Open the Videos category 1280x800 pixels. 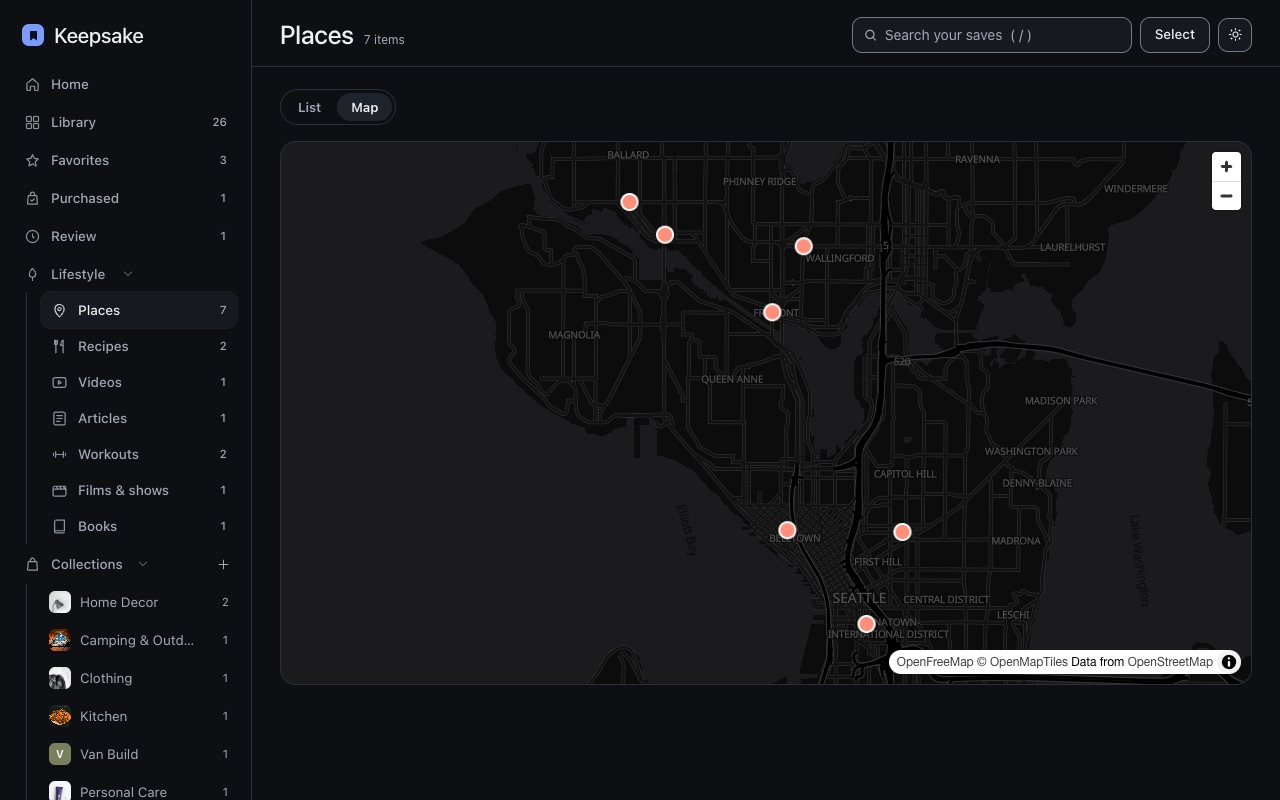click(x=139, y=383)
